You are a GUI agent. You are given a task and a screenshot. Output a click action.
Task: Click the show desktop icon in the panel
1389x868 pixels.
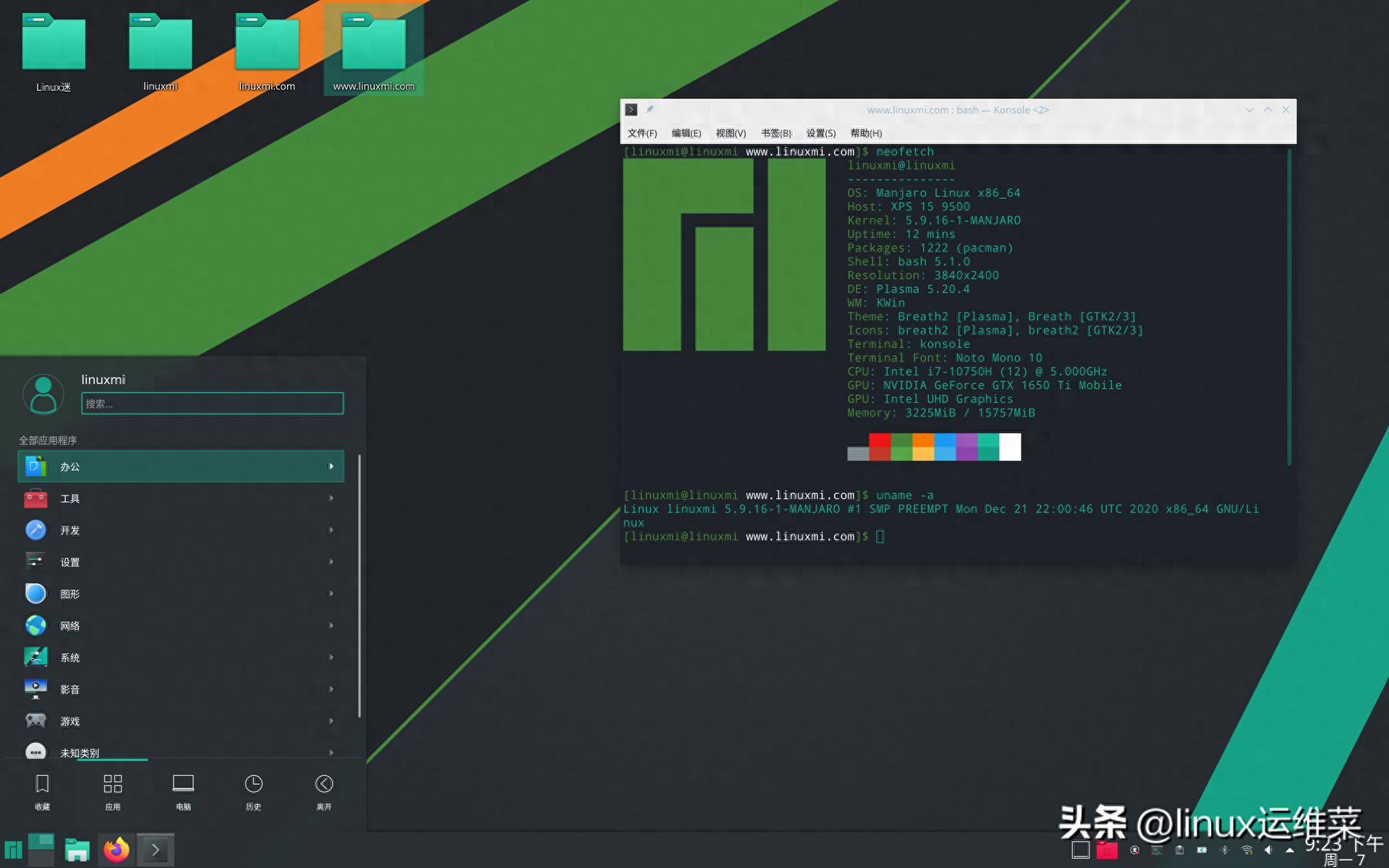[x=1080, y=850]
